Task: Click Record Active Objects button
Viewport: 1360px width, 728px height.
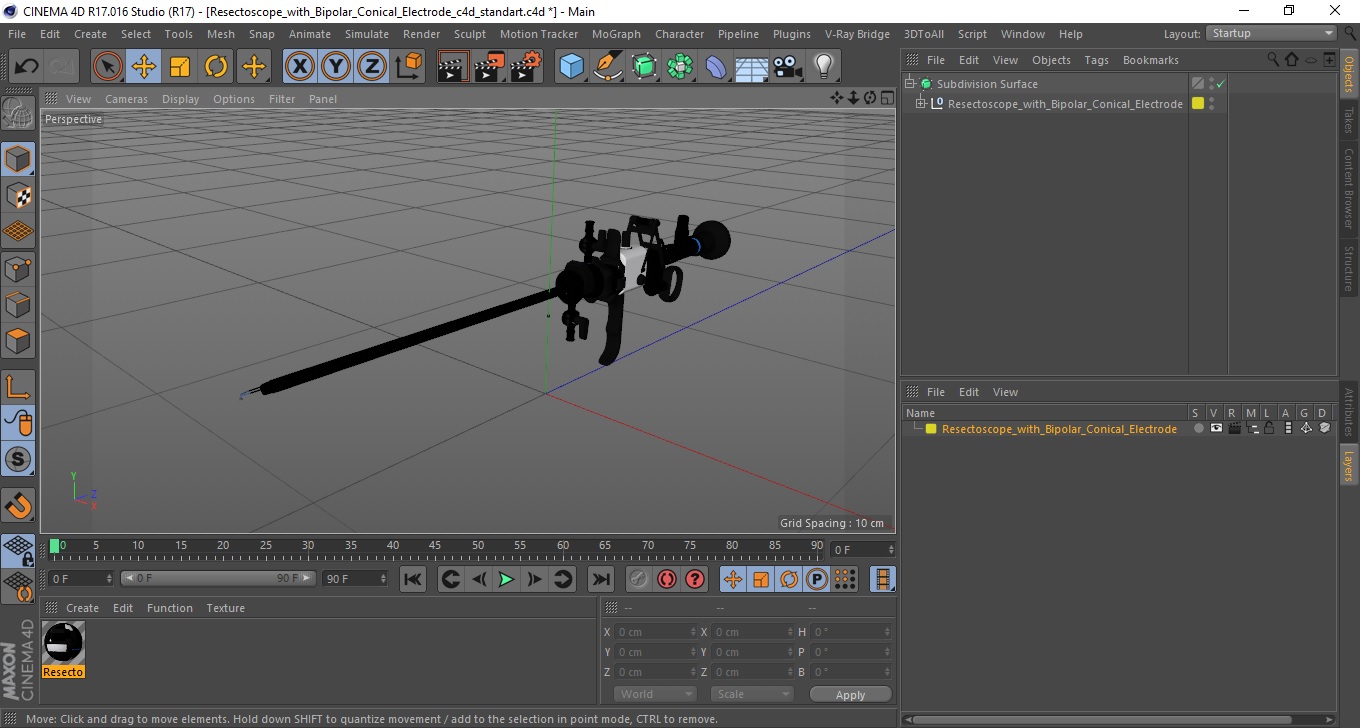Action: click(639, 579)
